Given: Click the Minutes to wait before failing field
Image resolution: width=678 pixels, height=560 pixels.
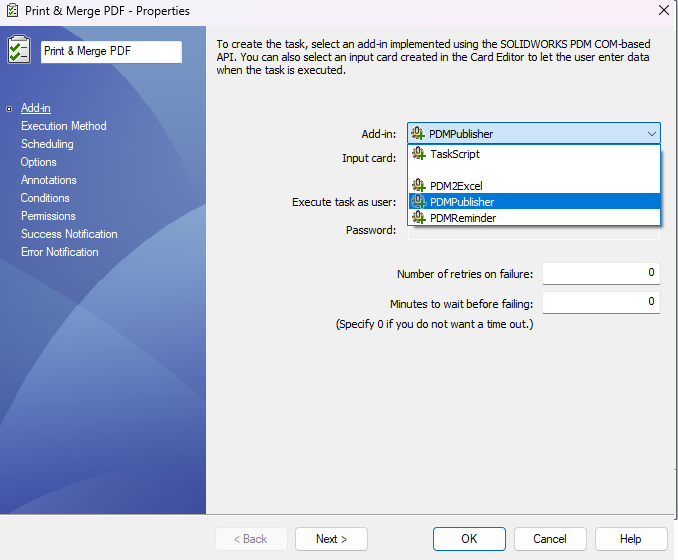Looking at the screenshot, I should coord(601,302).
